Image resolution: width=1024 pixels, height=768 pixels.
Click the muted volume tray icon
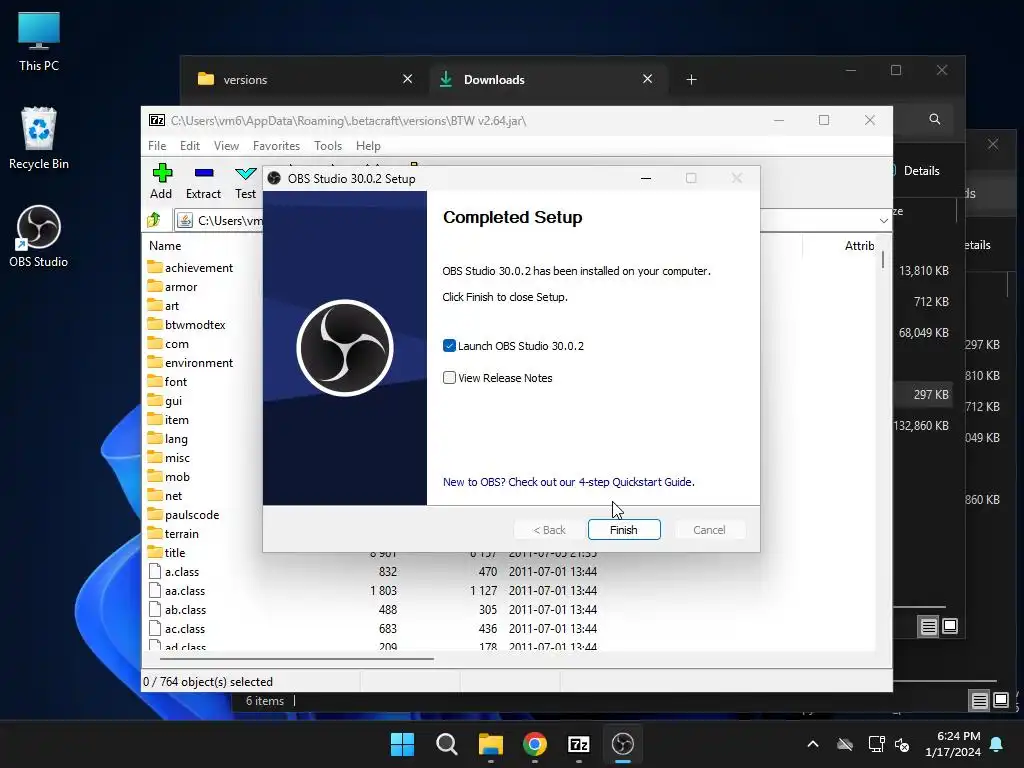(x=903, y=744)
